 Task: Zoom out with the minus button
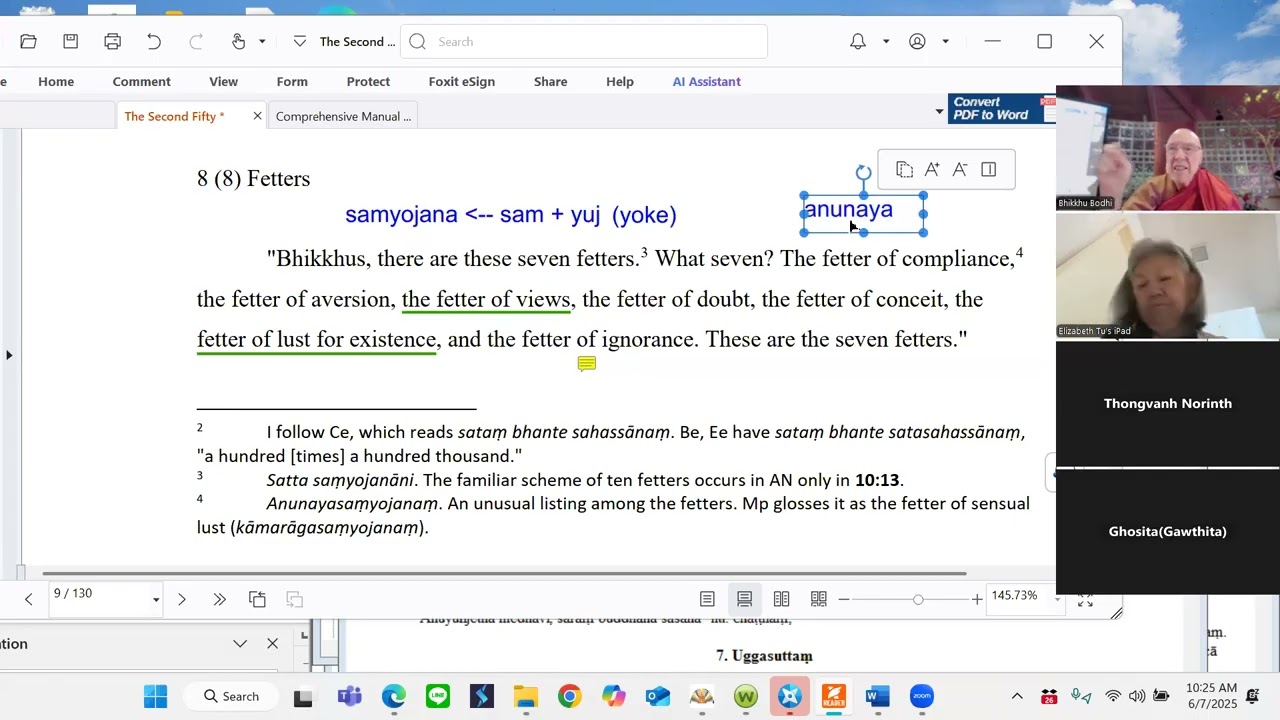point(844,599)
